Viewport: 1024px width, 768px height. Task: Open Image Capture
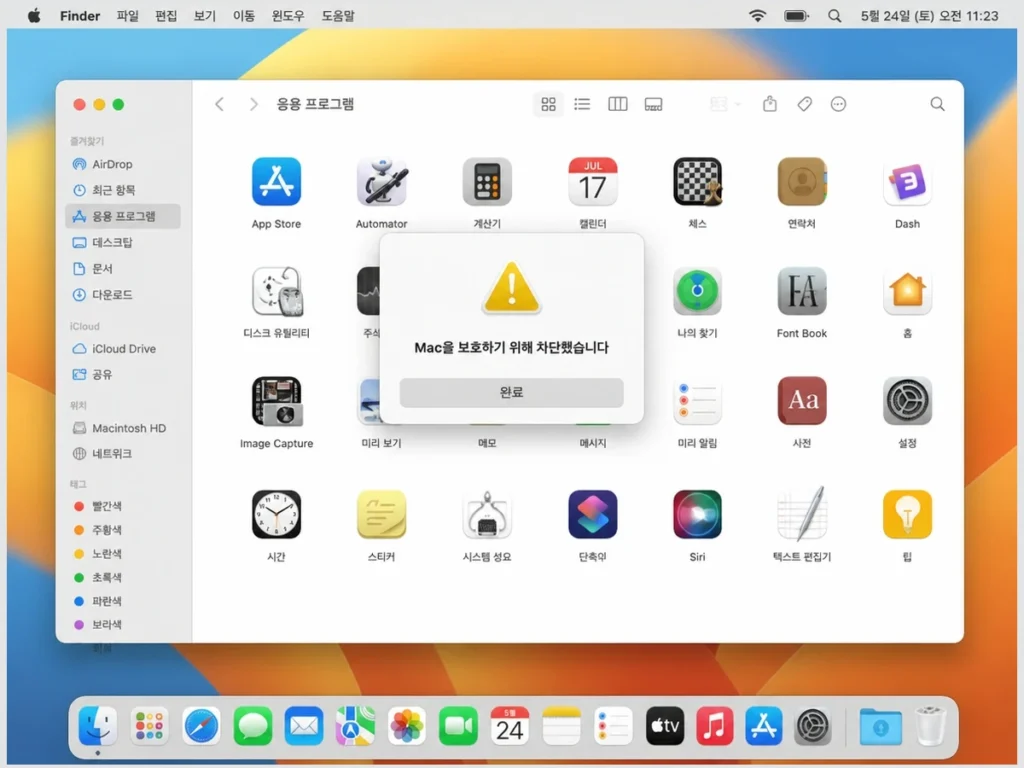(276, 401)
